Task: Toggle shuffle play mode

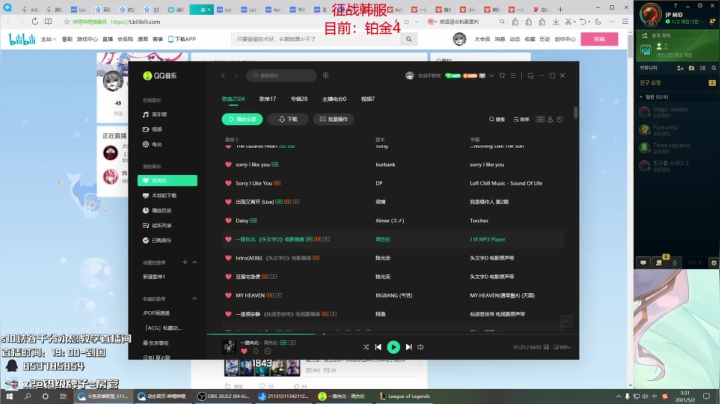Action: point(366,347)
